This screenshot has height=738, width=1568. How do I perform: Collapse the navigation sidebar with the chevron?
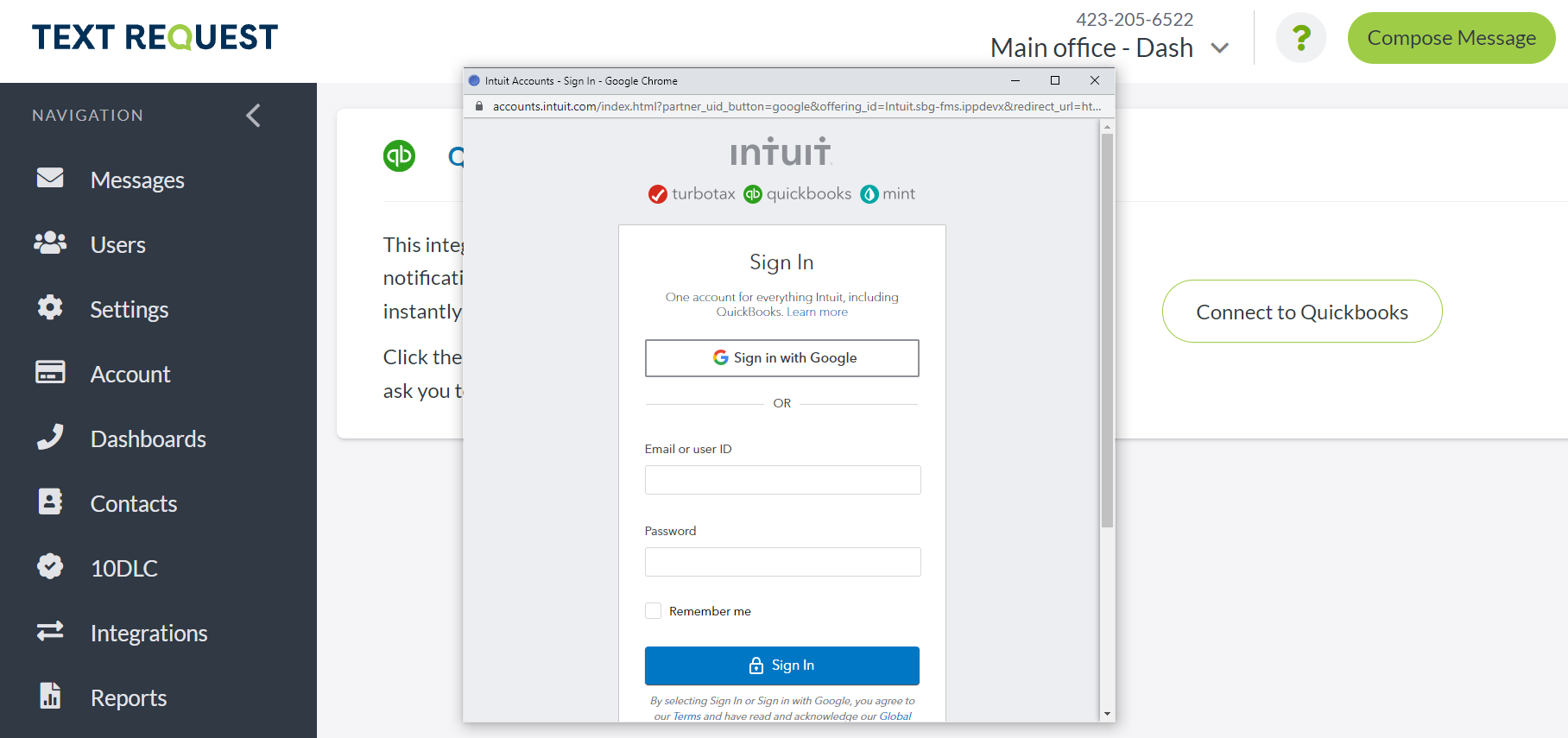253,116
